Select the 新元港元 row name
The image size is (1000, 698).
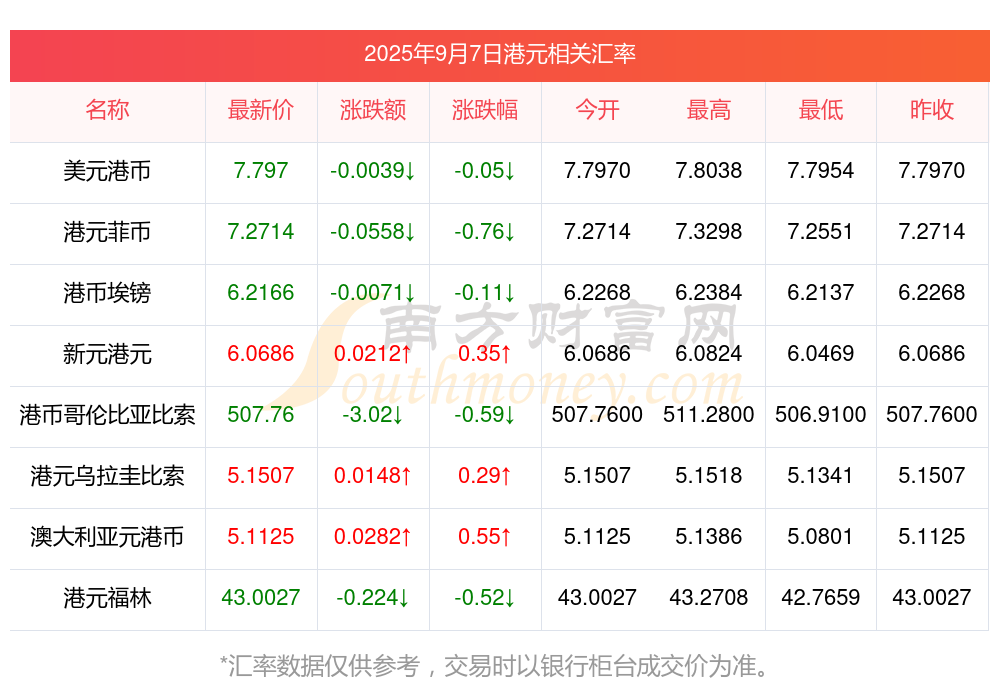(x=107, y=354)
